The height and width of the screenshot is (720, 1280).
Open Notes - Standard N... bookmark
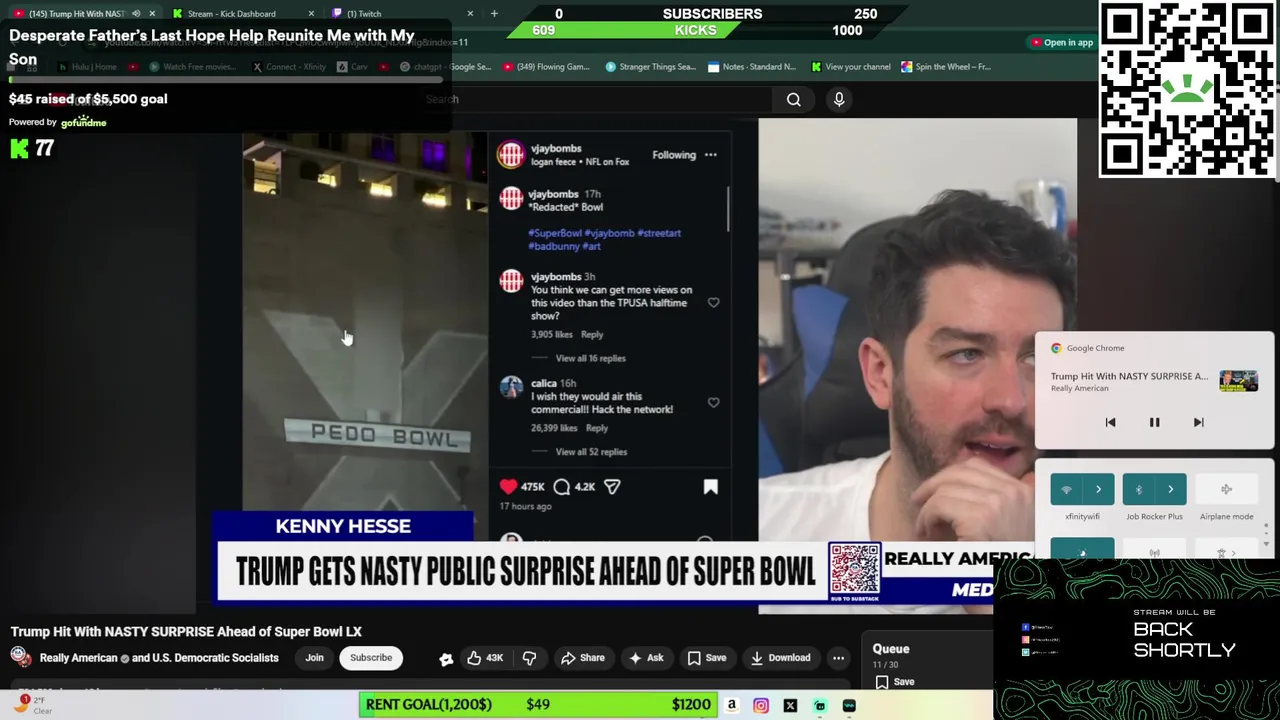[751, 67]
